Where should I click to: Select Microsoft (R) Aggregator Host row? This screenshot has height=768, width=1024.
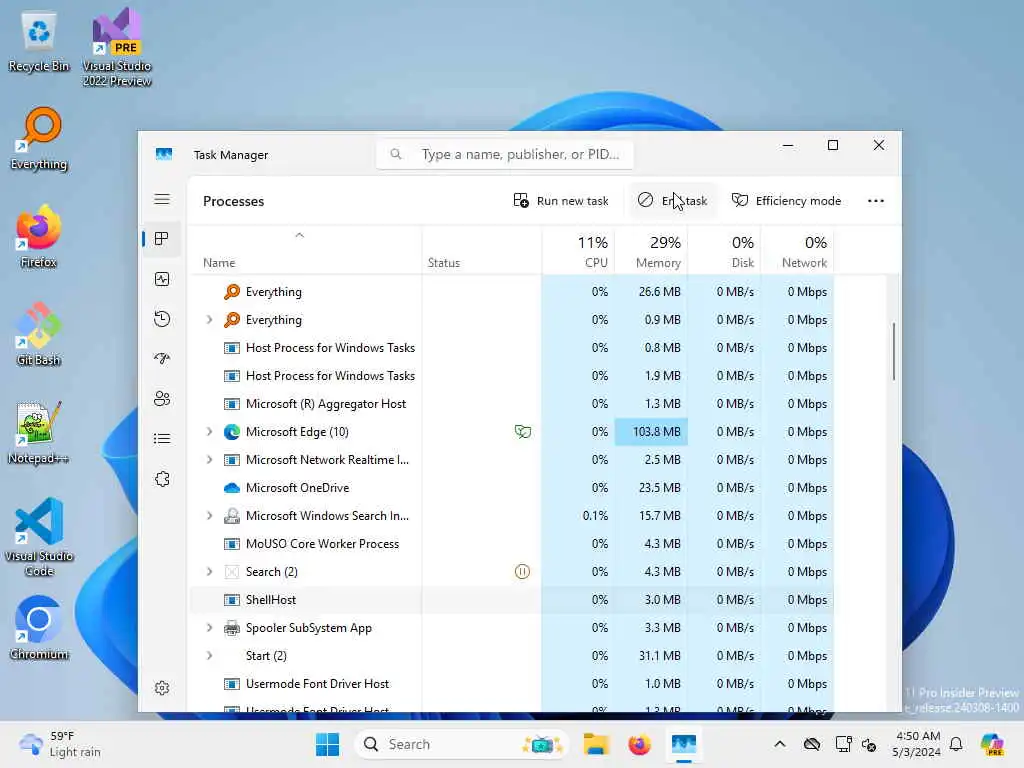coord(511,404)
